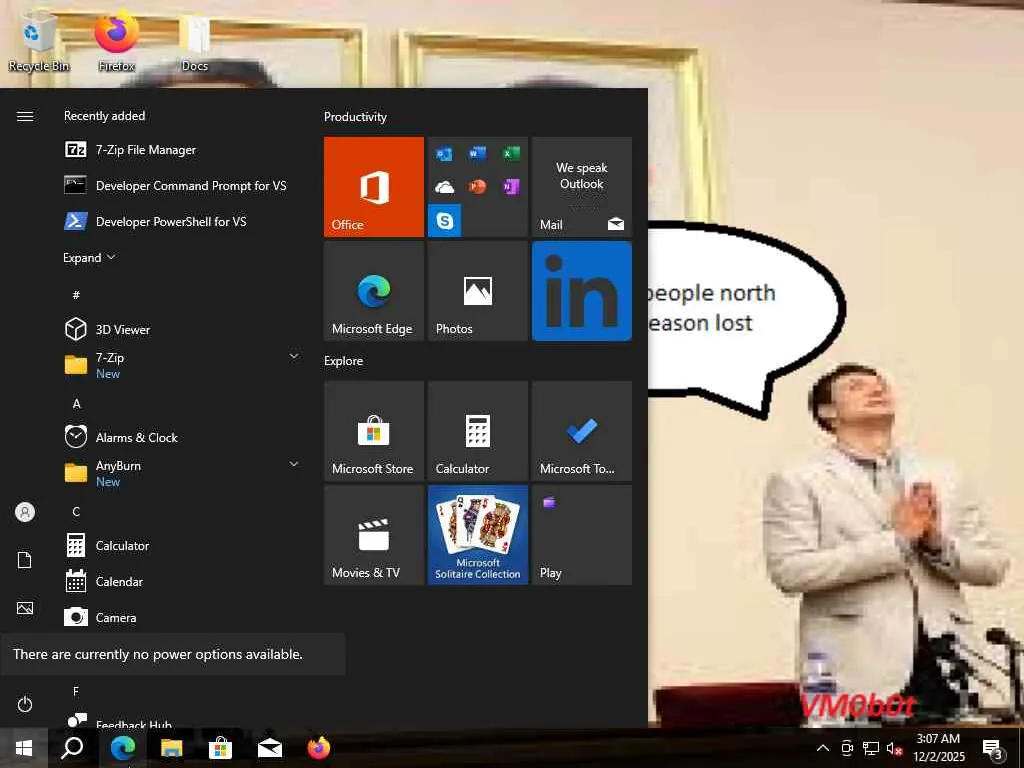
Task: Click the Productivity group heading
Action: tap(355, 117)
